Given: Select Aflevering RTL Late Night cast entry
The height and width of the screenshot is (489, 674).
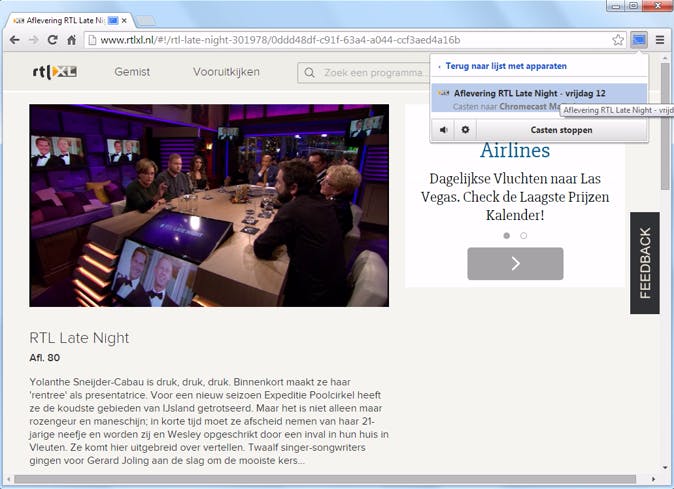Looking at the screenshot, I should (539, 98).
